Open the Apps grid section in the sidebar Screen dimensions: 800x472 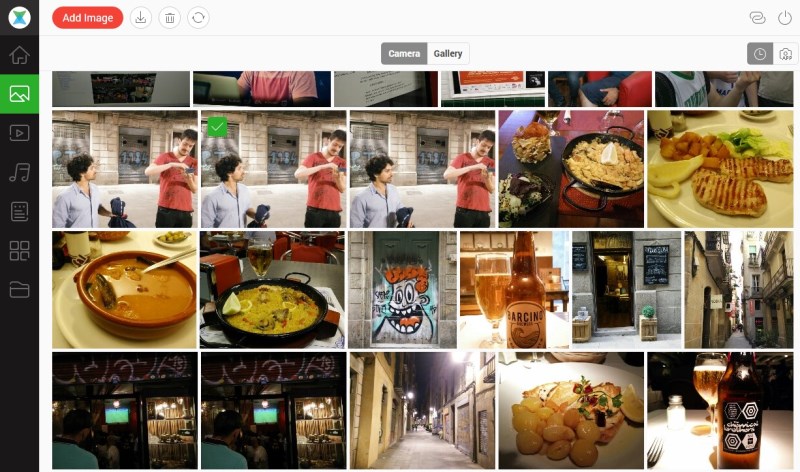pyautogui.click(x=19, y=250)
